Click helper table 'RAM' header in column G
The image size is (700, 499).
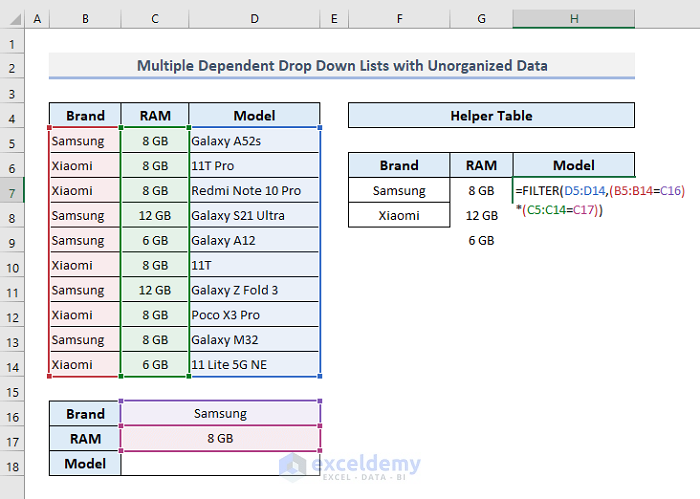point(481,165)
